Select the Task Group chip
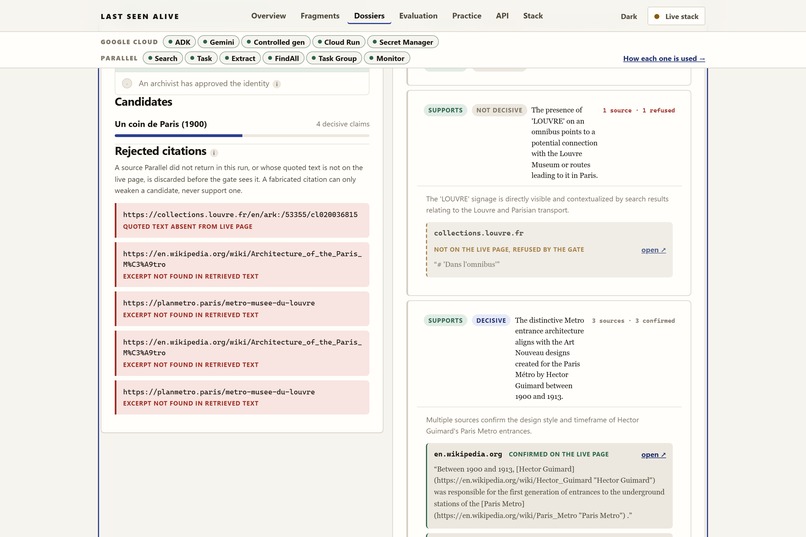The image size is (806, 537). [334, 59]
